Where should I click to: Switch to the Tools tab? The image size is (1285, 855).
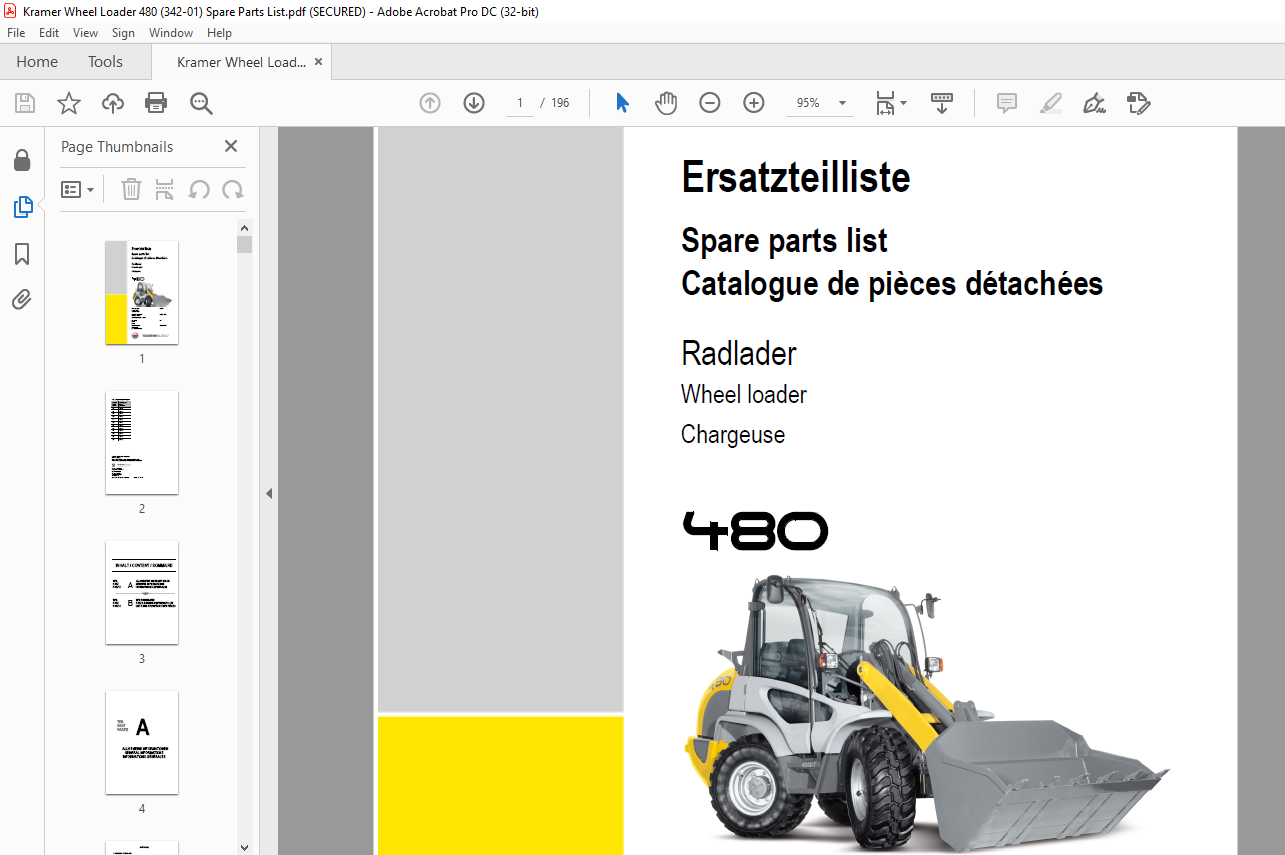(105, 62)
